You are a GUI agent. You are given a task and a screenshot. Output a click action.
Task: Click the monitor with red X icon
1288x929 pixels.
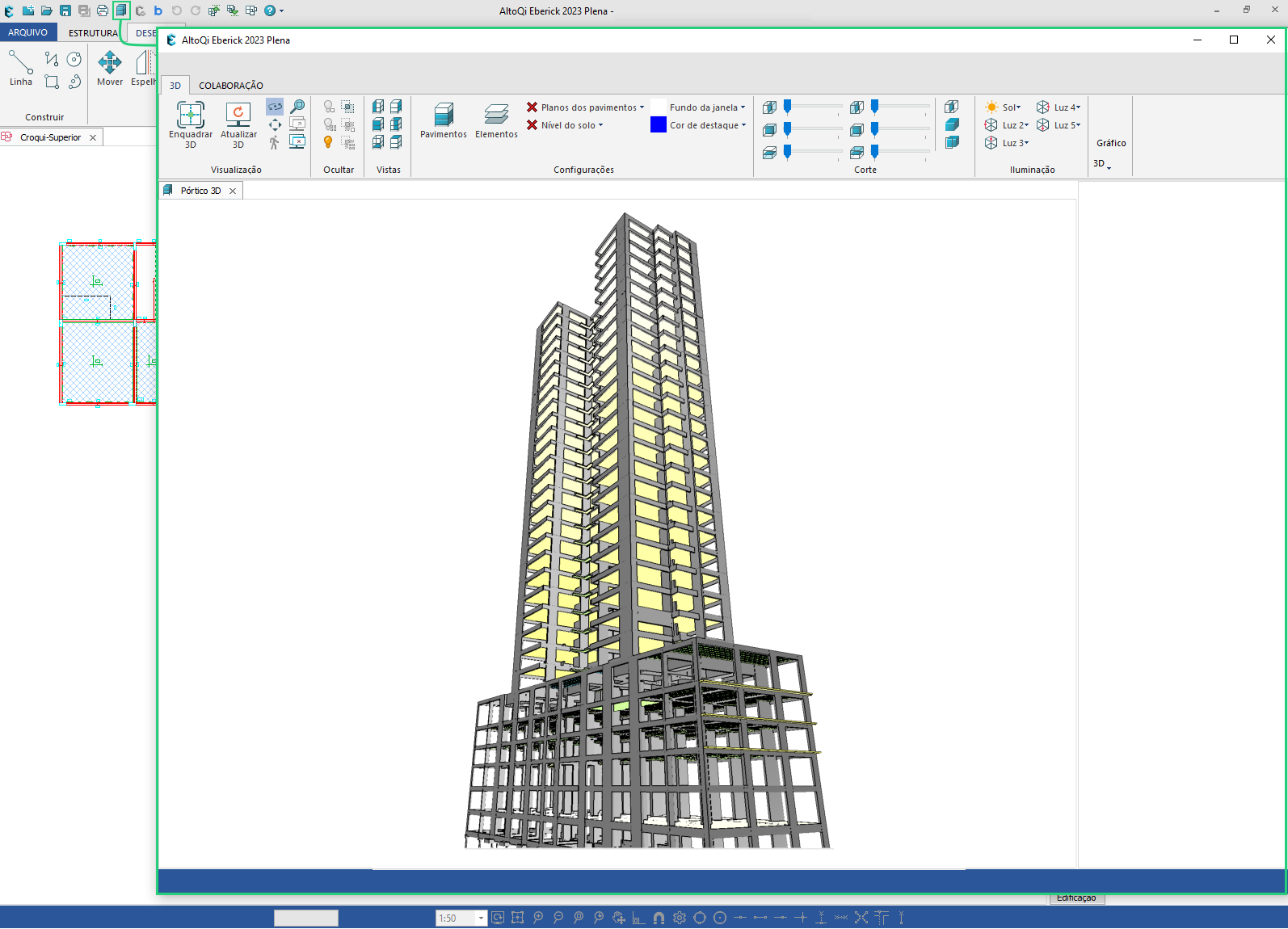pyautogui.click(x=297, y=142)
